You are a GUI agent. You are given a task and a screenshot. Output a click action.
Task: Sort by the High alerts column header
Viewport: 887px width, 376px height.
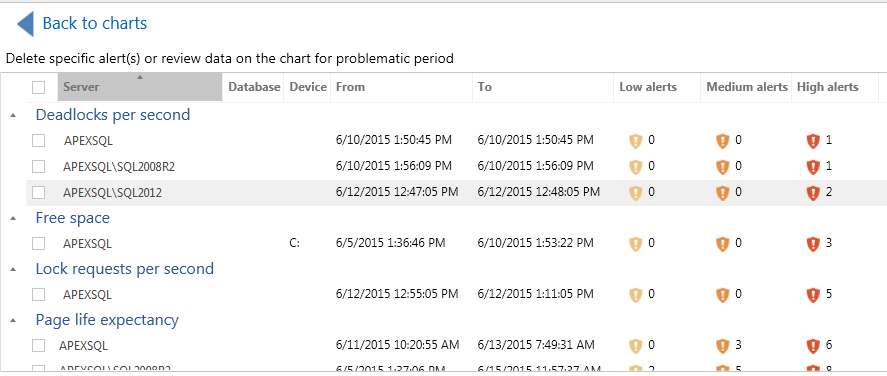point(828,87)
